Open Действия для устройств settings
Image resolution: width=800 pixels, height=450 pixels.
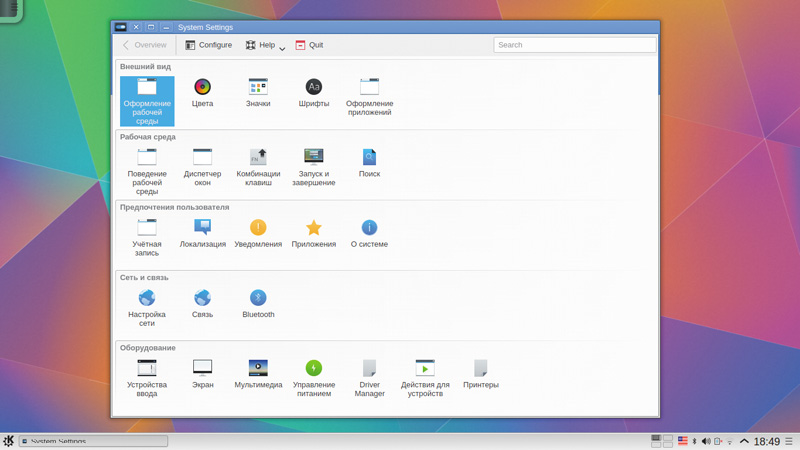coord(425,379)
